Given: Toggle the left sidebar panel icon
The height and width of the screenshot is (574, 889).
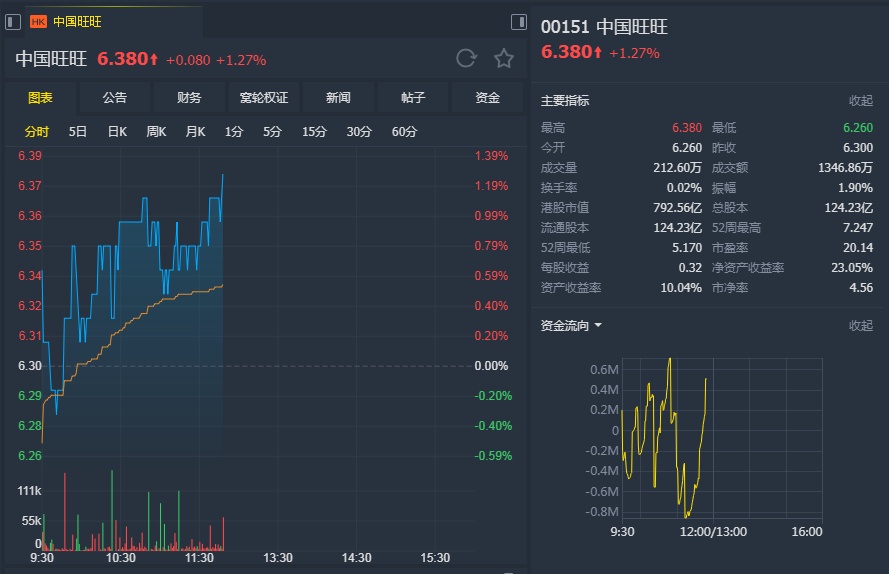Looking at the screenshot, I should (x=13, y=22).
